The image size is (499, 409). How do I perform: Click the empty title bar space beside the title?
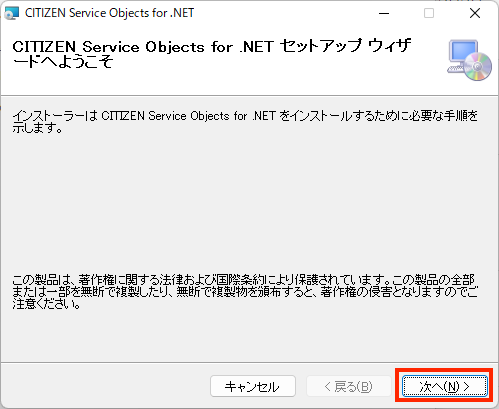coord(283,13)
